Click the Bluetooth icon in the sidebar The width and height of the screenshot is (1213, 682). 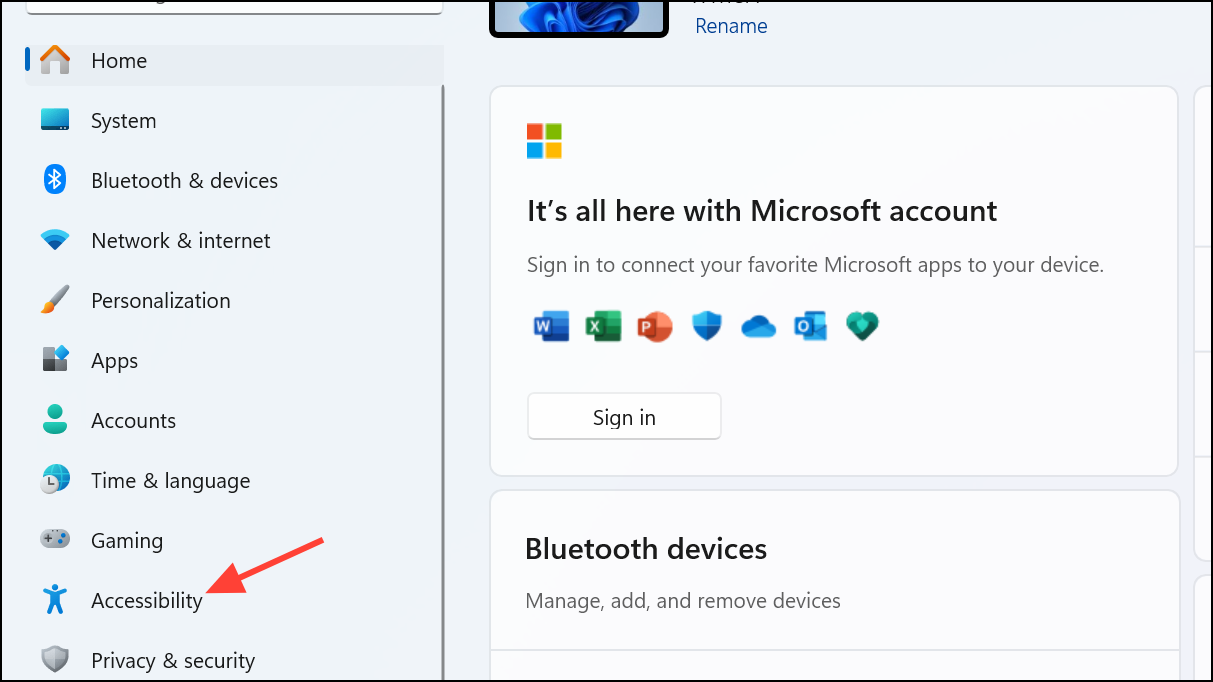click(55, 179)
